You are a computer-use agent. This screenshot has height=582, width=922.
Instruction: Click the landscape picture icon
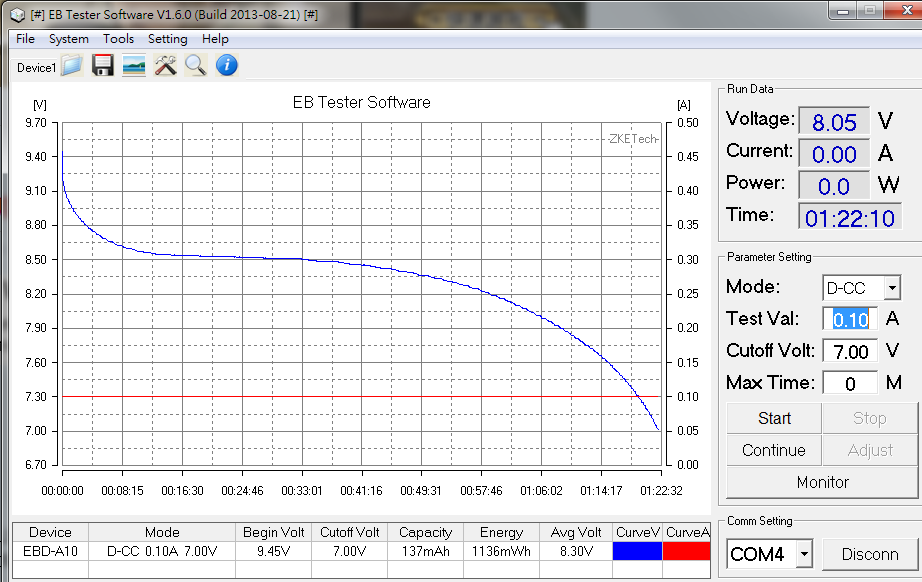(134, 66)
